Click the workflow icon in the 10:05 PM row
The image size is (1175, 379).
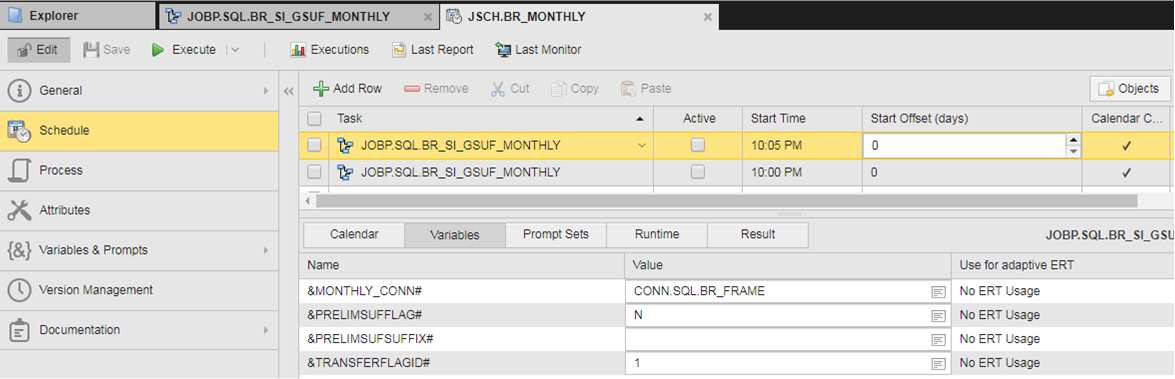pos(345,145)
